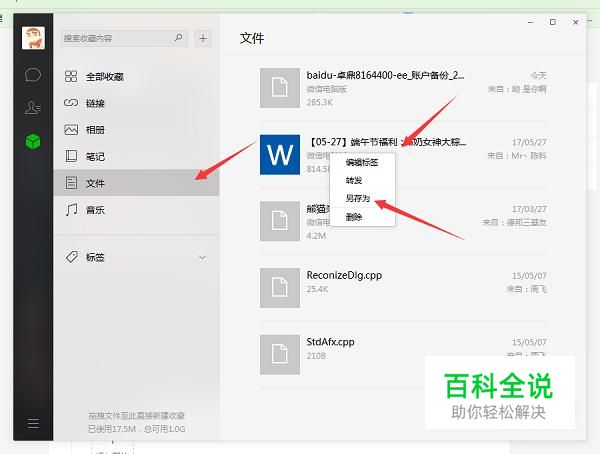Click the 285.3K file size
This screenshot has height=454, width=600.
pyautogui.click(x=320, y=102)
